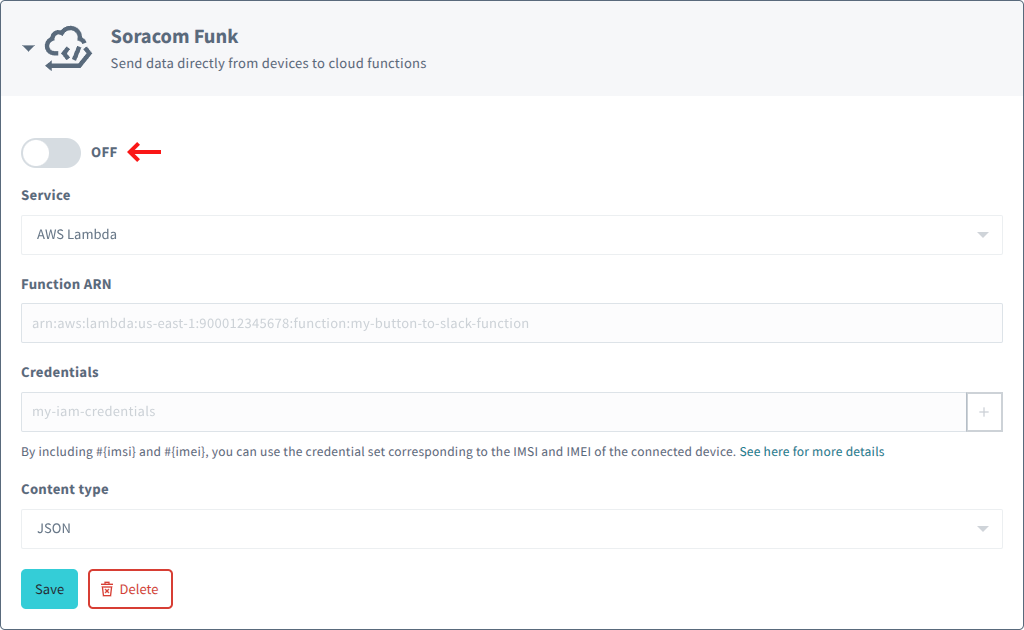1024x630 pixels.
Task: Click the OFF label next to the switch
Action: pos(103,152)
